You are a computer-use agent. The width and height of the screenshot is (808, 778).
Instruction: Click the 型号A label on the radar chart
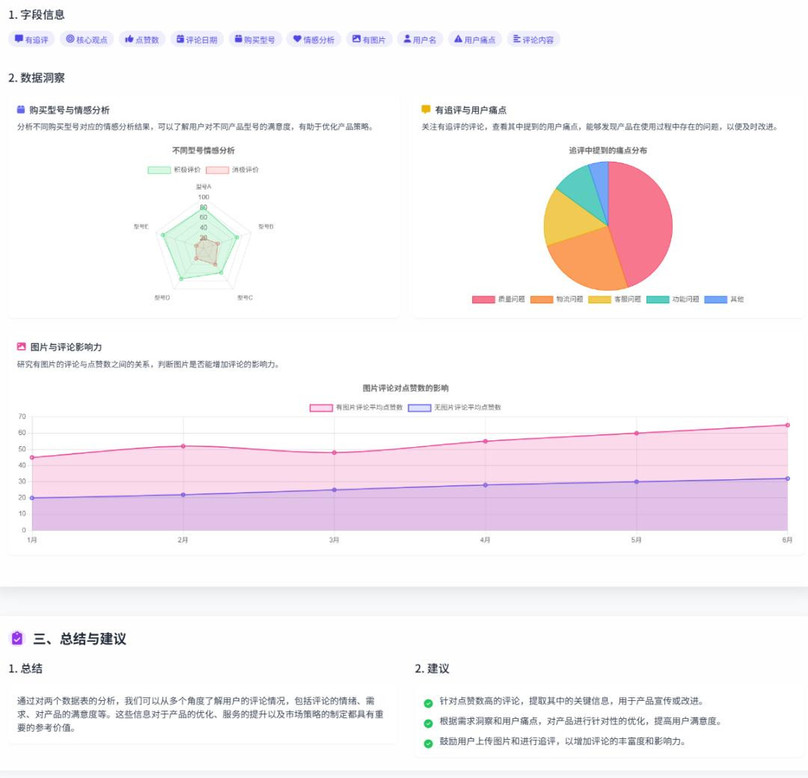[204, 187]
